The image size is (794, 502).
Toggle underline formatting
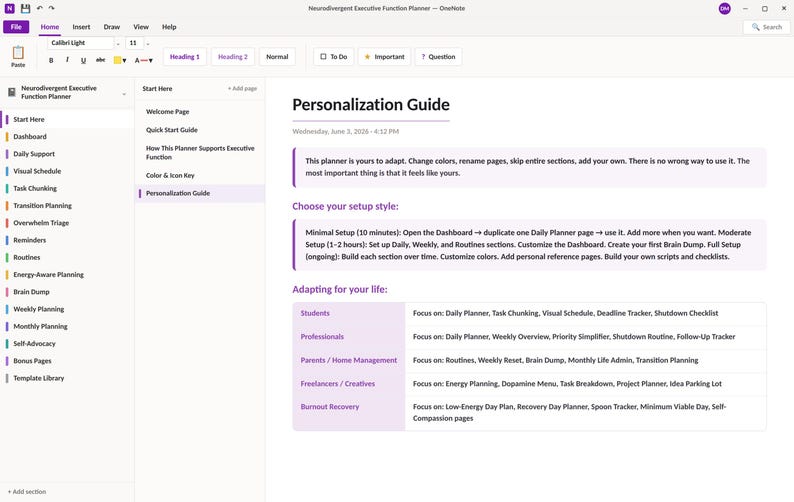point(83,60)
